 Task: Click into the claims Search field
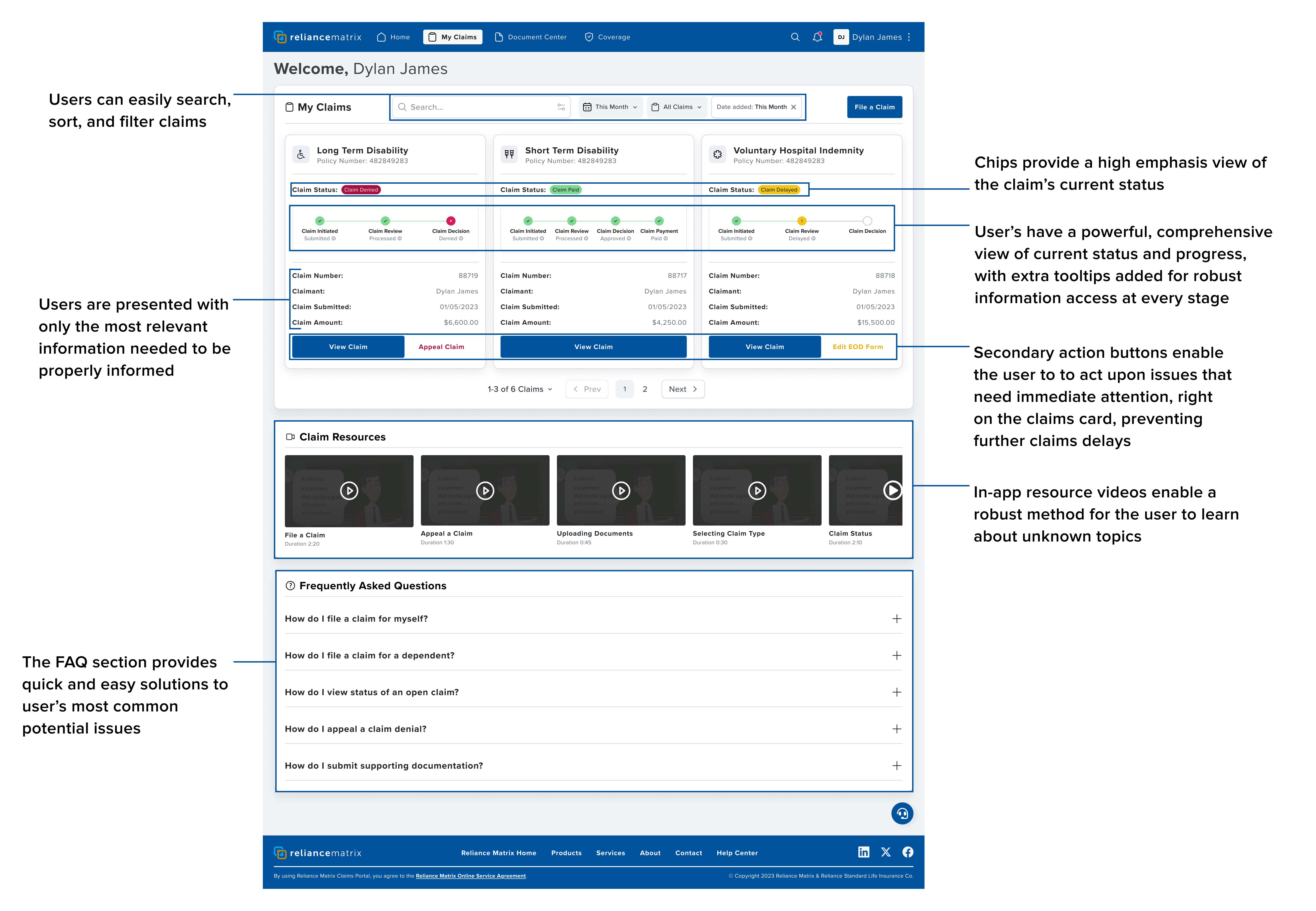tap(481, 107)
